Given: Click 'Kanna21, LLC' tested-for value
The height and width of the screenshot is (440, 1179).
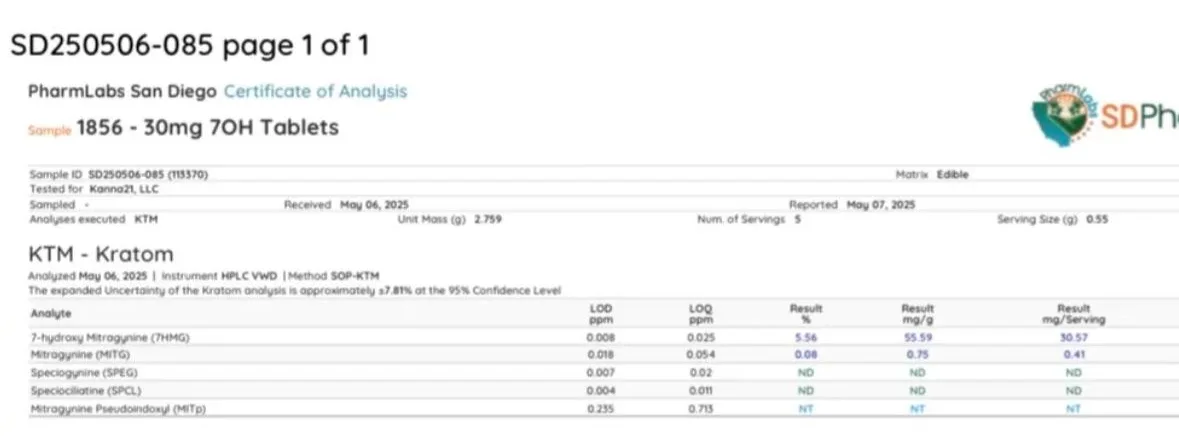Looking at the screenshot, I should pos(124,190).
